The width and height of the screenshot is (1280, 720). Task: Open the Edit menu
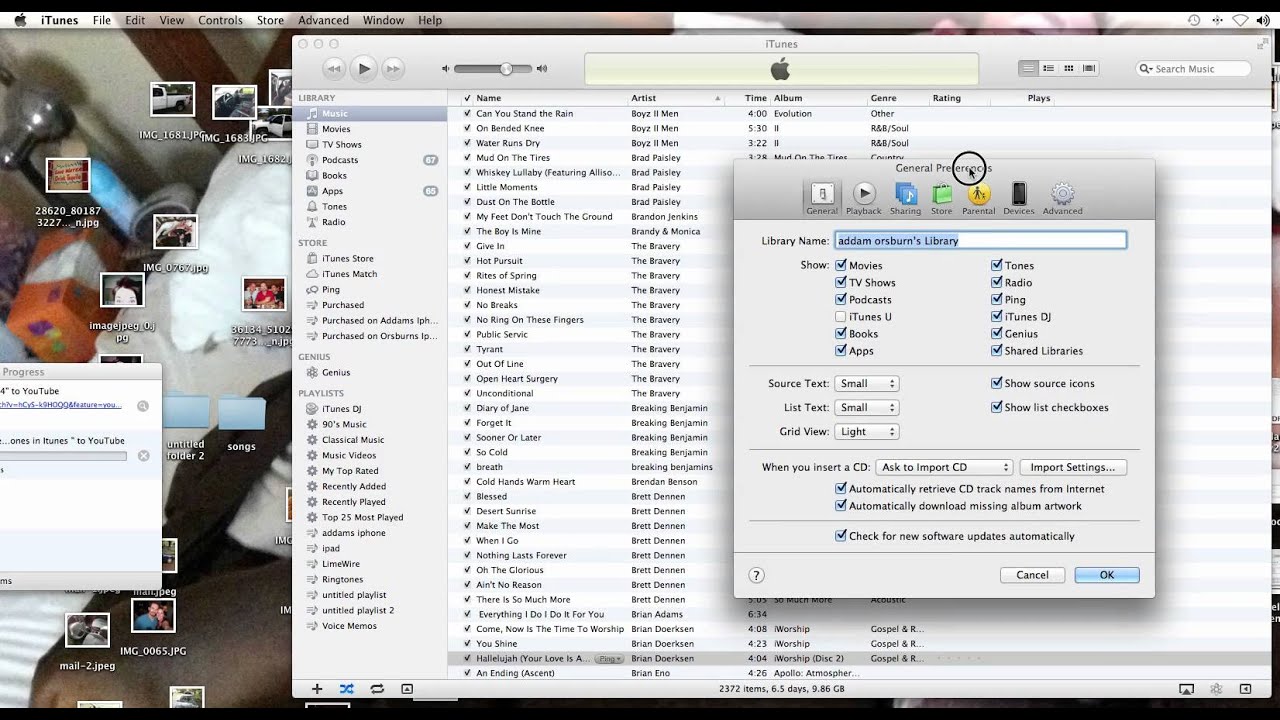(135, 20)
